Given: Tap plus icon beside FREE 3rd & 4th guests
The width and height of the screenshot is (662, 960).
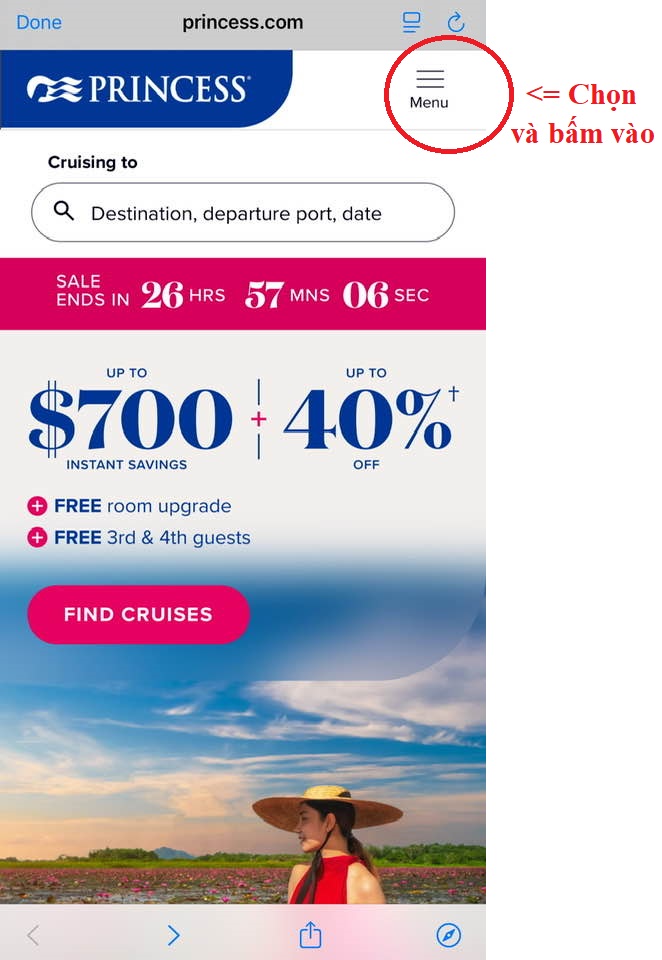Looking at the screenshot, I should pyautogui.click(x=37, y=538).
